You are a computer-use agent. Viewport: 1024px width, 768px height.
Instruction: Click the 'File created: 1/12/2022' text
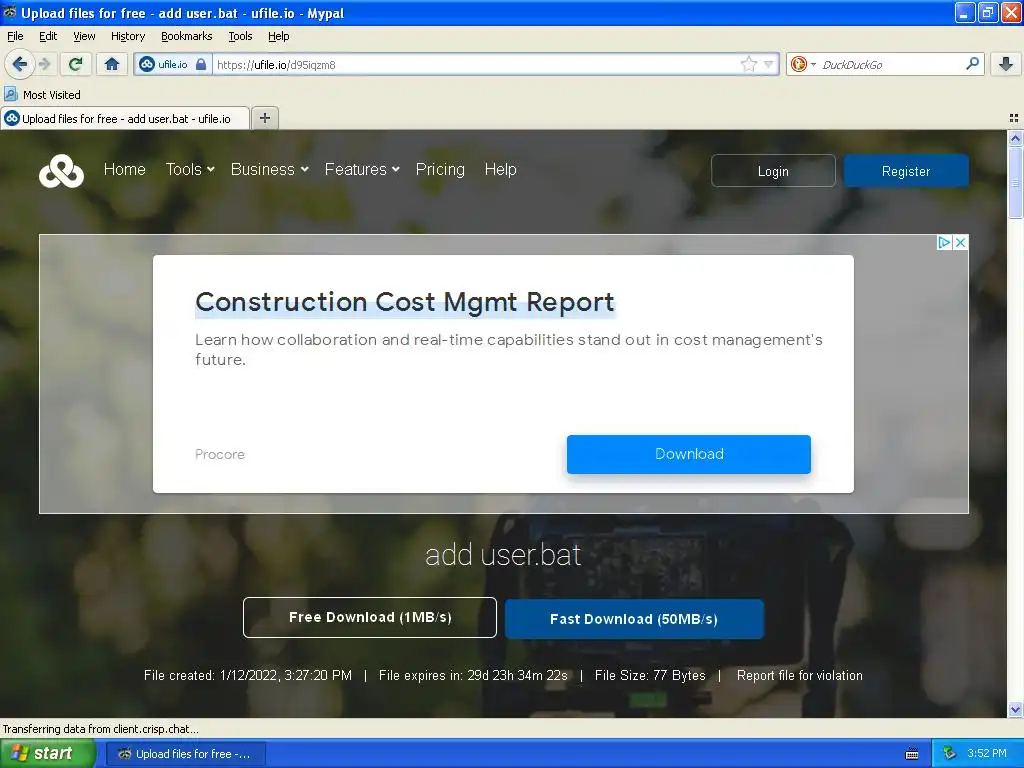pos(248,675)
